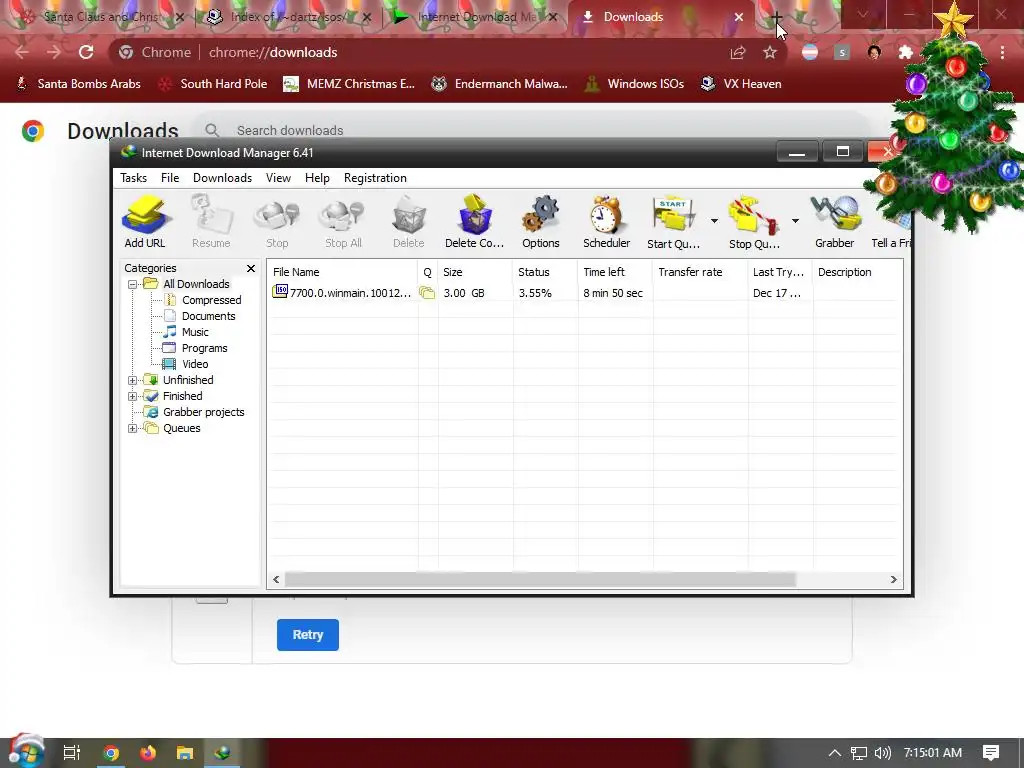
Task: Click the Delete toolbar icon
Action: click(x=409, y=222)
